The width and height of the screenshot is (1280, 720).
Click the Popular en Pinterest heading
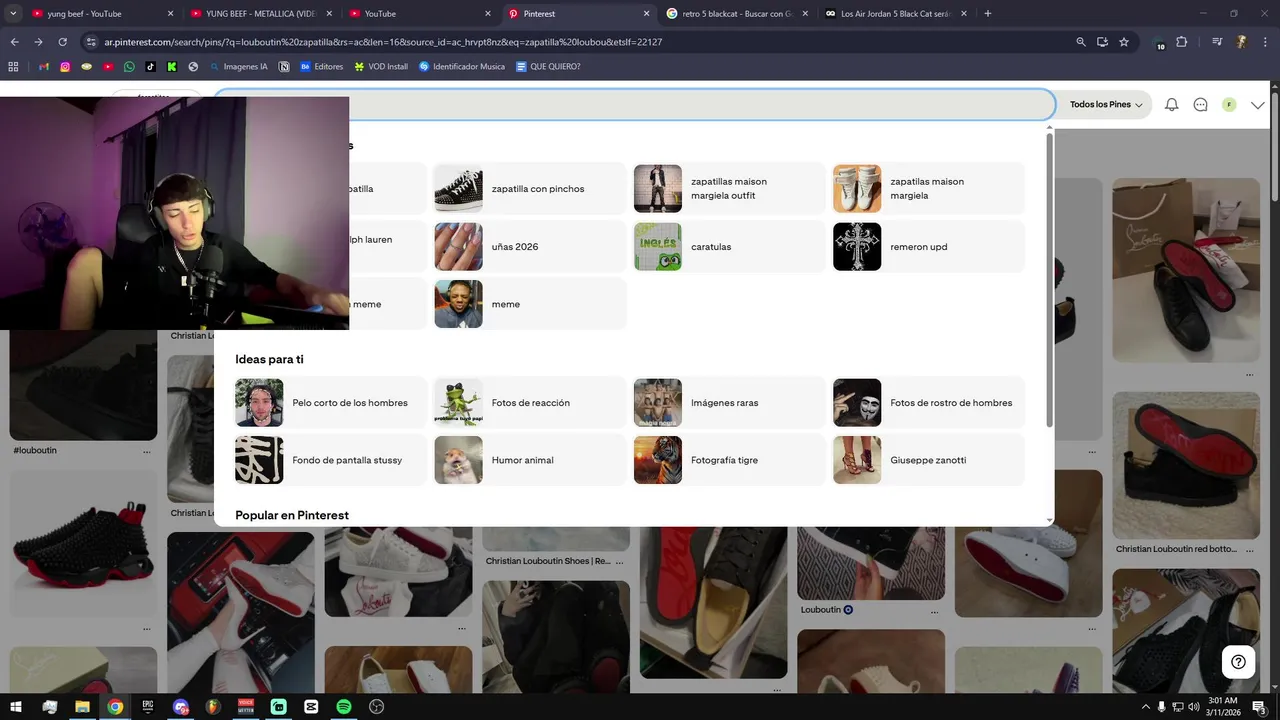click(x=292, y=515)
